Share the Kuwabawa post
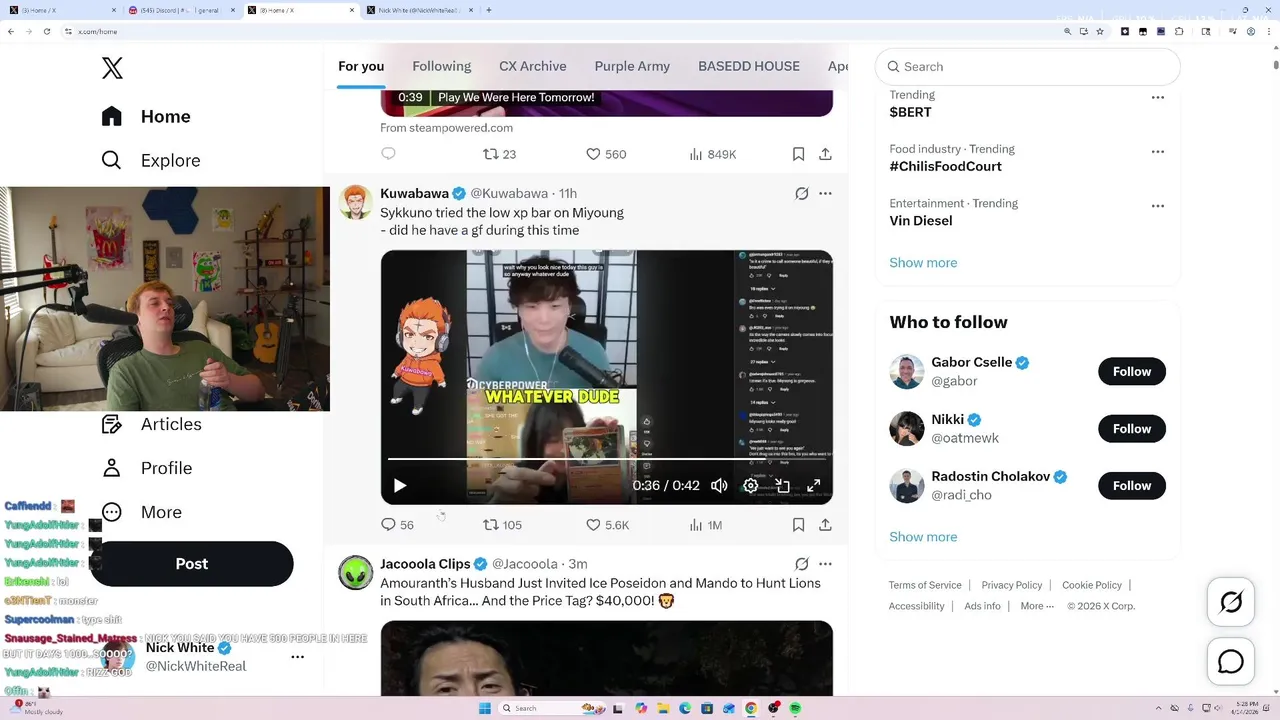Screen dimensions: 1280x720 point(825,524)
